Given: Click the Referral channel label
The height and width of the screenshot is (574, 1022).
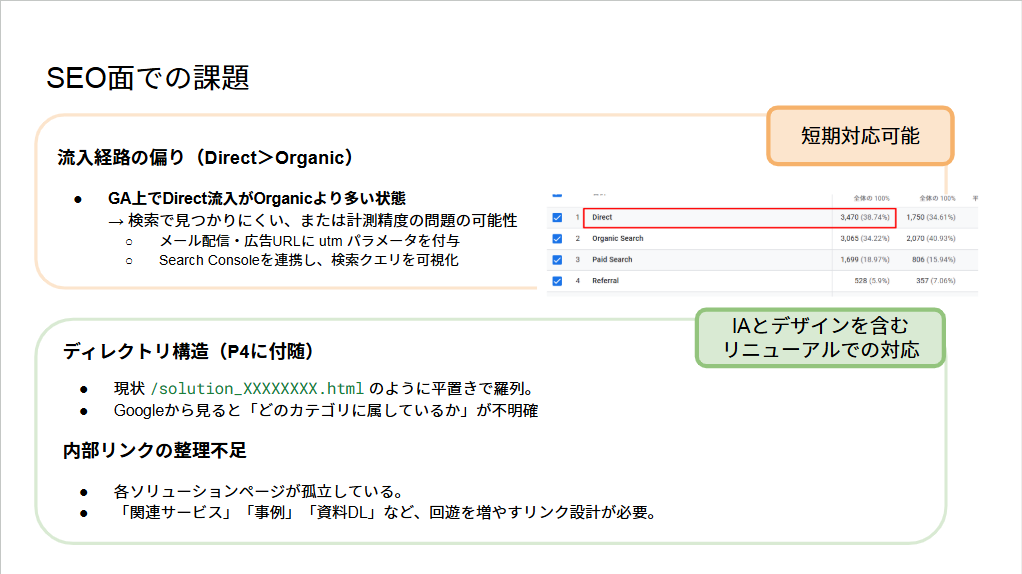Looking at the screenshot, I should pyautogui.click(x=605, y=281).
